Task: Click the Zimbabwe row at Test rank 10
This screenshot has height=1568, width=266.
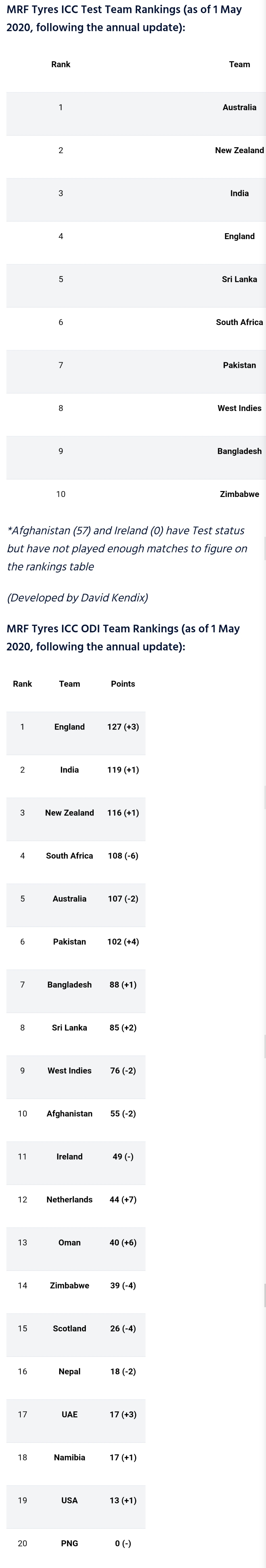Action: click(136, 494)
